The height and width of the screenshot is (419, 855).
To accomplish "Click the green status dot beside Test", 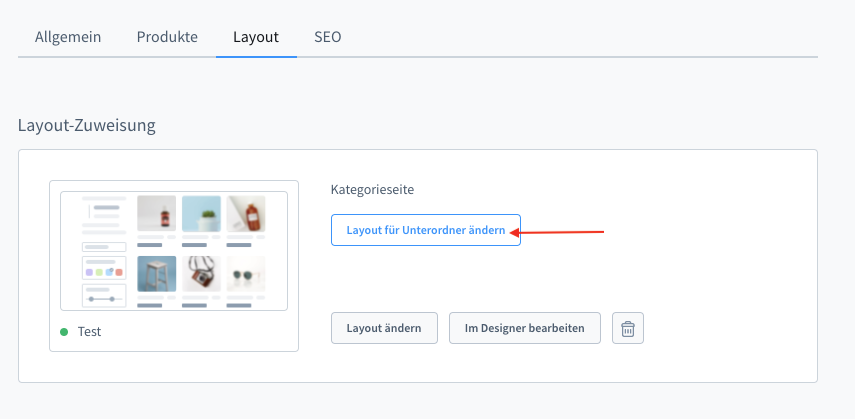I will [x=64, y=331].
